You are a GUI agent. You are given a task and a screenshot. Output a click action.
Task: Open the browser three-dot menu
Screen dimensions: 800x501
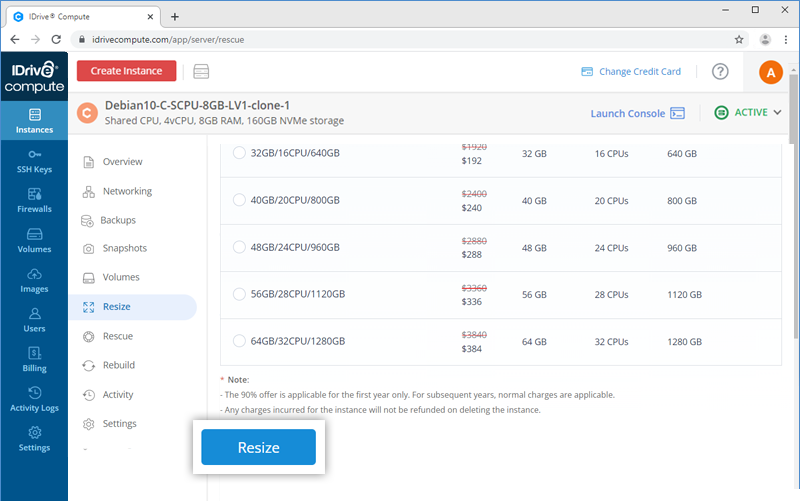(786, 39)
